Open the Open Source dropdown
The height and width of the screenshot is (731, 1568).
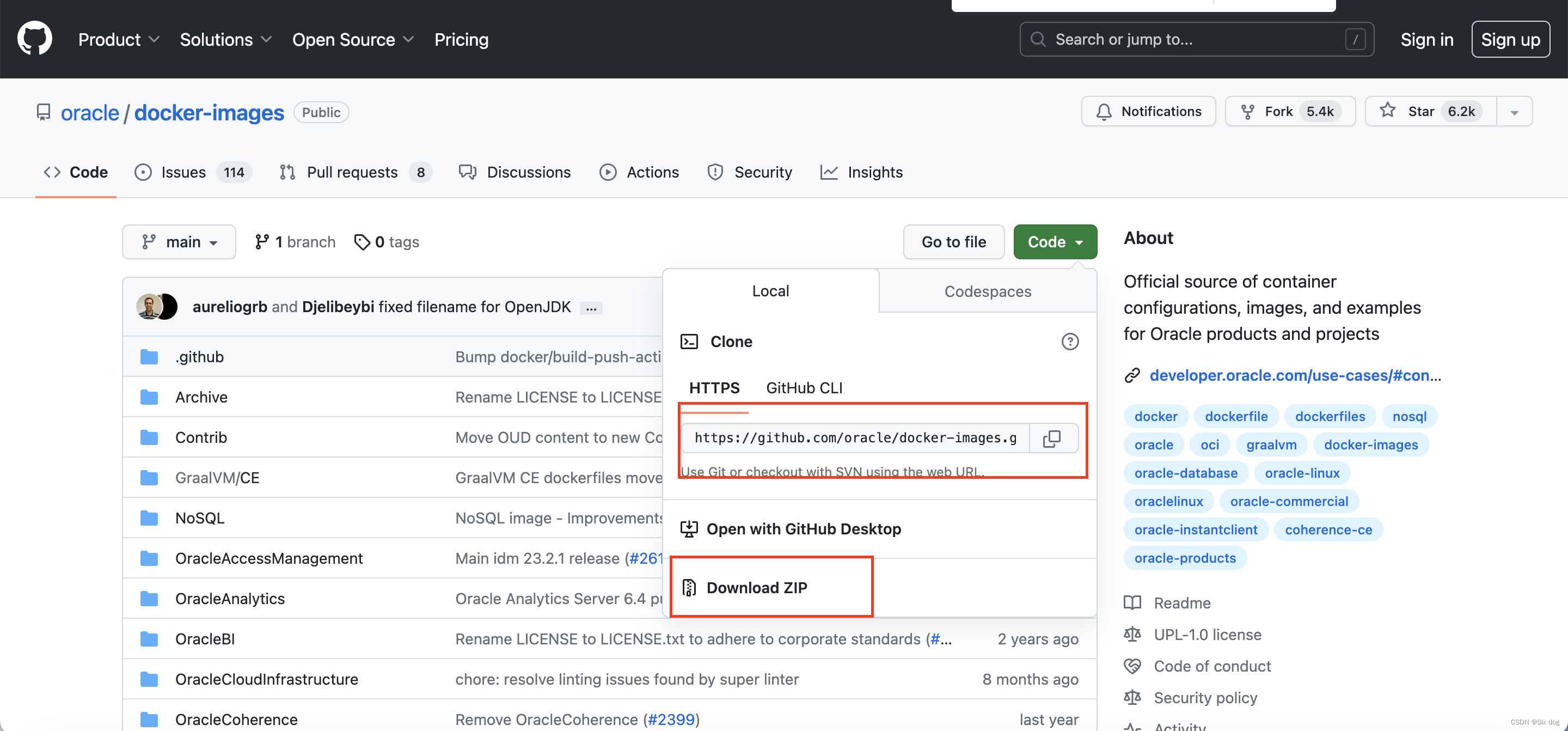(353, 40)
